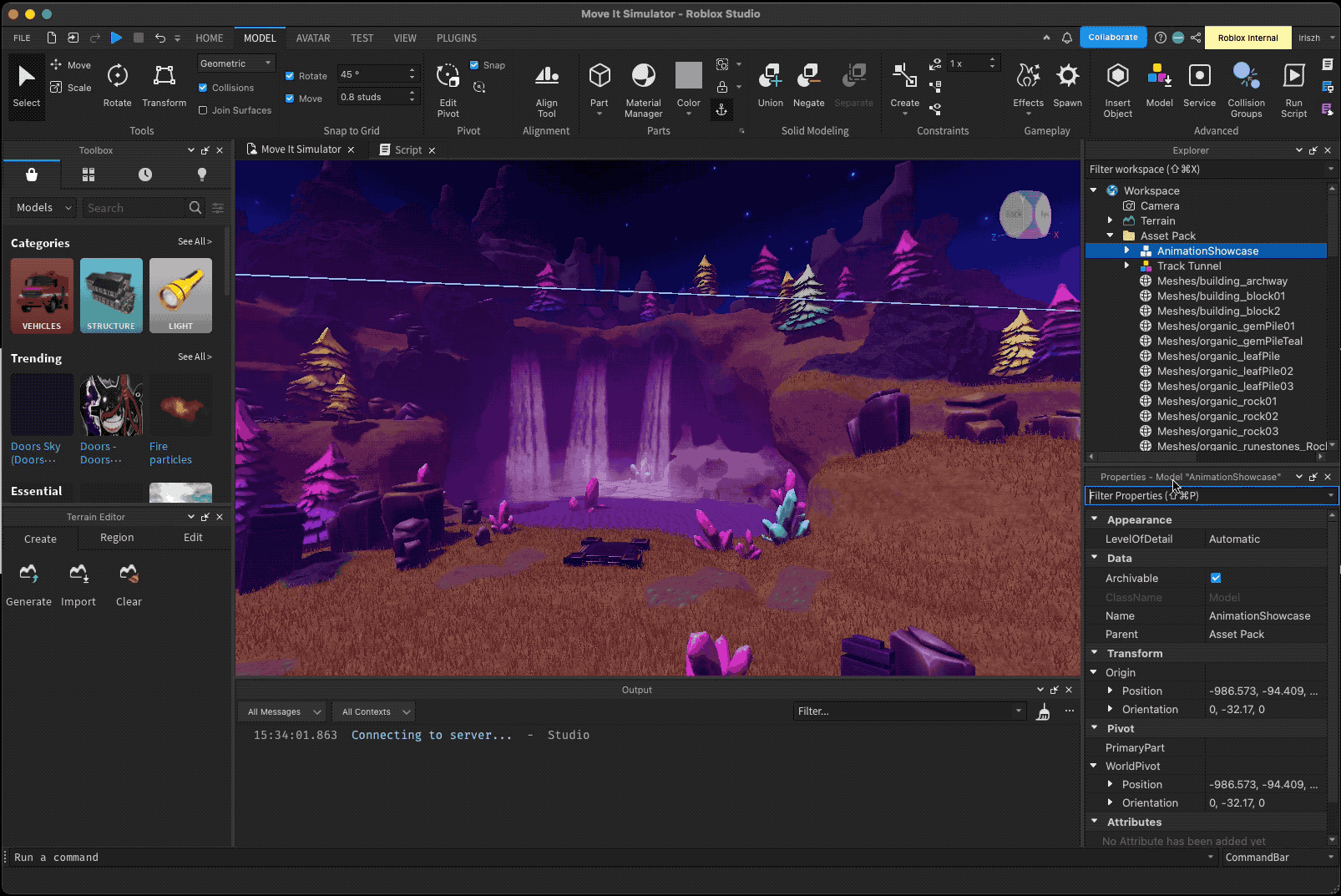Toggle the Collisions checkbox
This screenshot has width=1341, height=896.
coord(203,88)
